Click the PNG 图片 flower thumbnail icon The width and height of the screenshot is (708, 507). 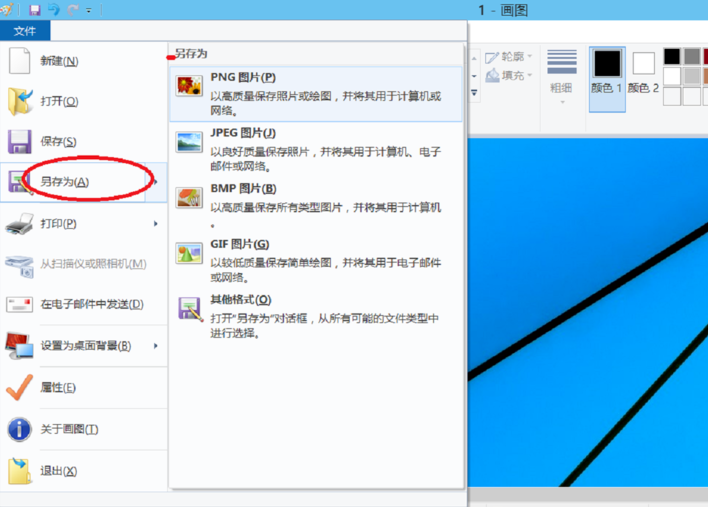pyautogui.click(x=189, y=86)
